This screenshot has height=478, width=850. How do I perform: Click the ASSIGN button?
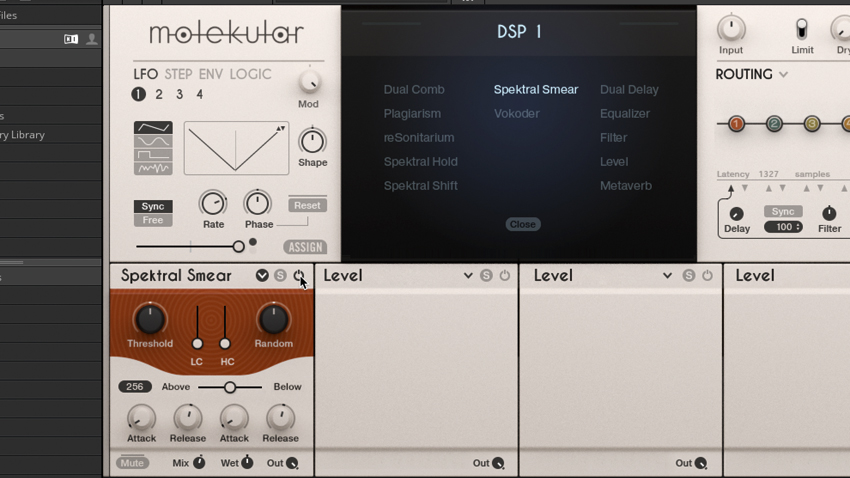pyautogui.click(x=305, y=247)
